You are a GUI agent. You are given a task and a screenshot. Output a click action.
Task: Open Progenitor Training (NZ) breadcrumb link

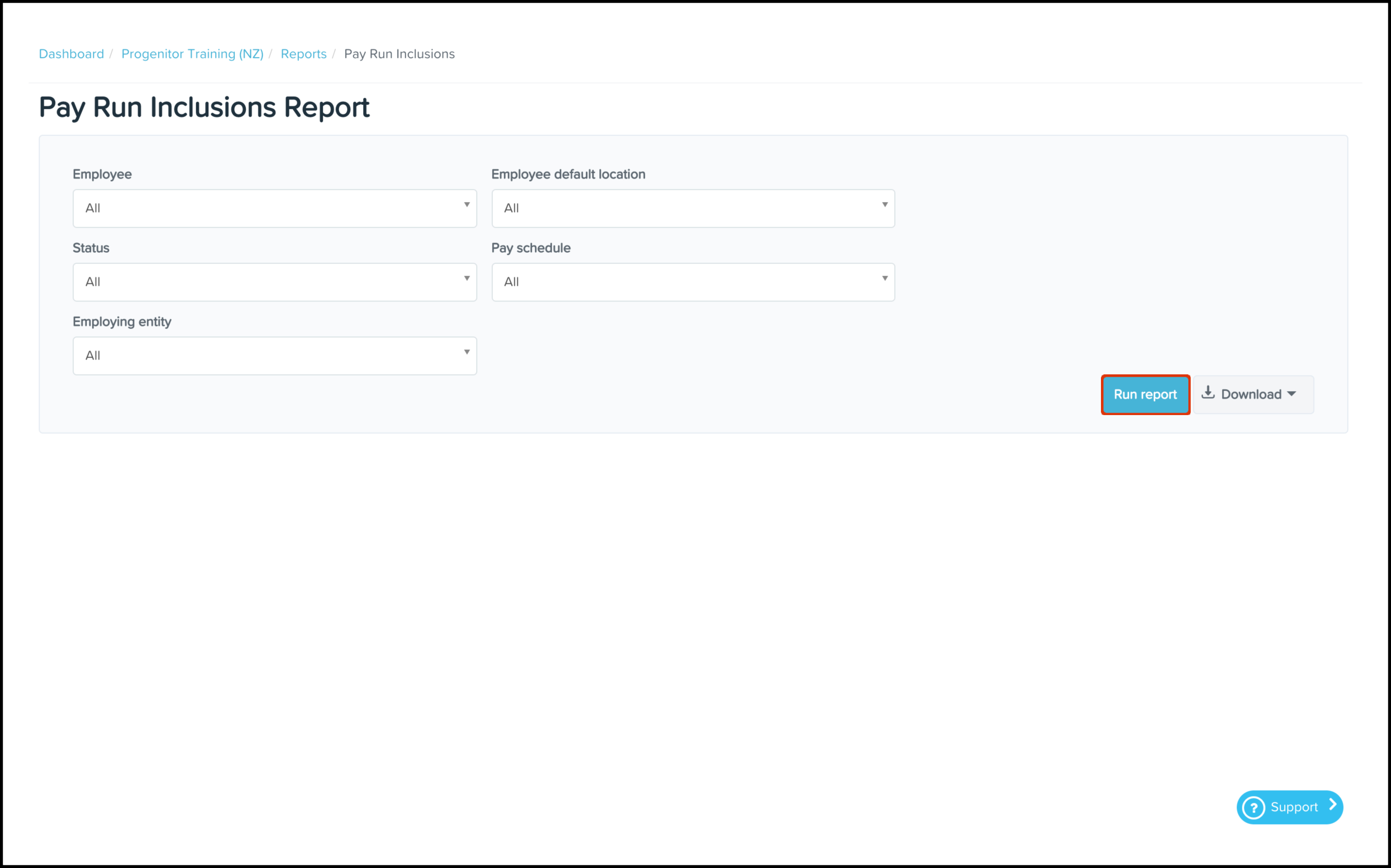pyautogui.click(x=193, y=54)
